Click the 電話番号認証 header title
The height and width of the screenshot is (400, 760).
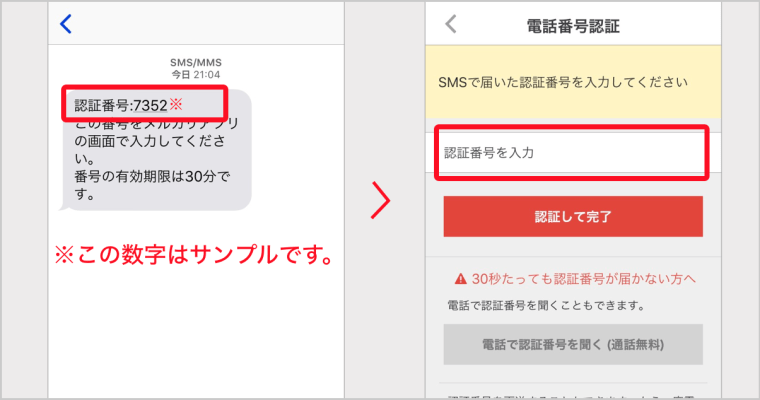pyautogui.click(x=573, y=26)
